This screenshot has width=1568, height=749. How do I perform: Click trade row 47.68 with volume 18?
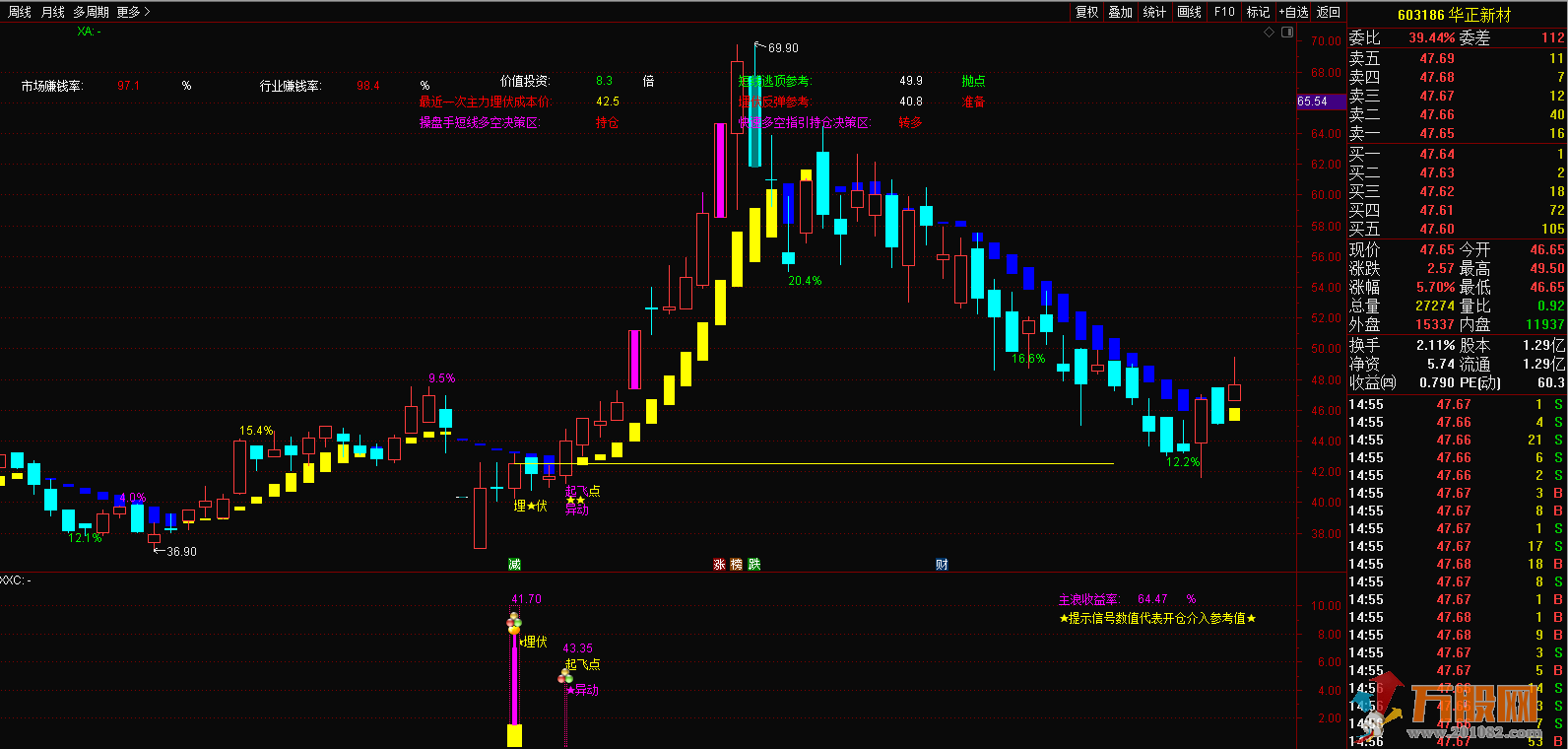coord(1457,564)
